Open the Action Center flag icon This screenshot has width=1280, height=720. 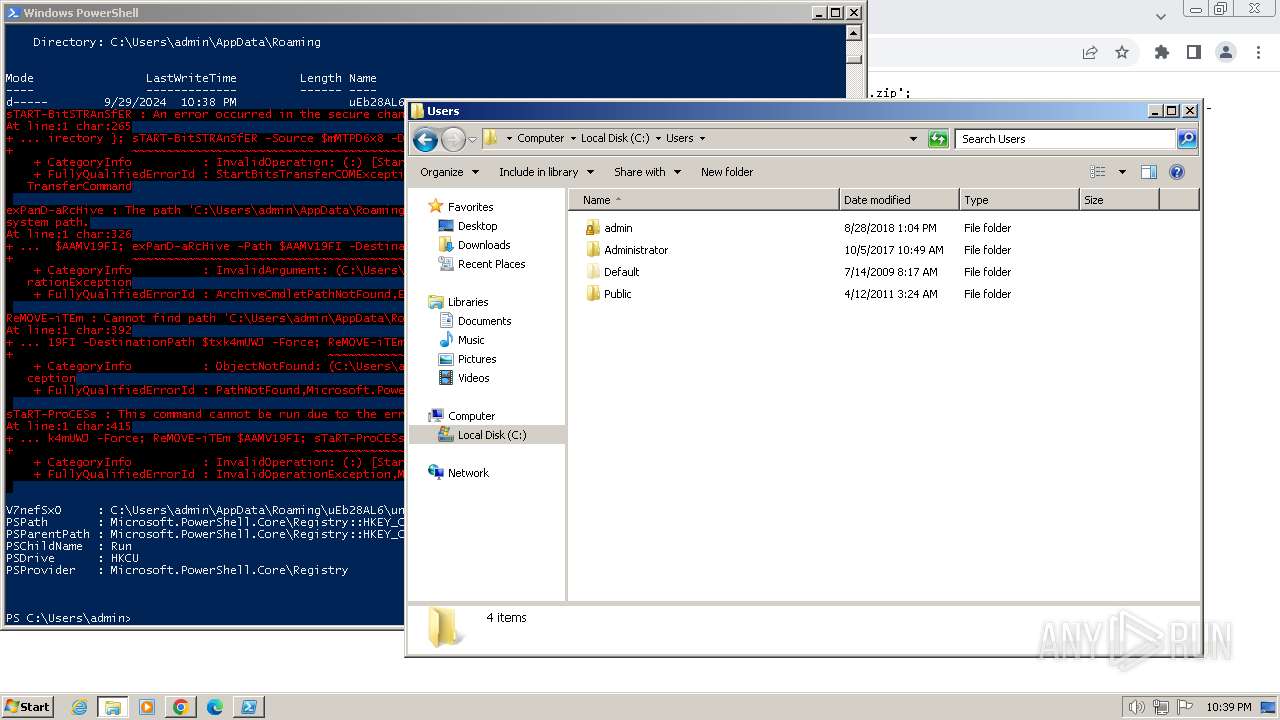point(1183,707)
